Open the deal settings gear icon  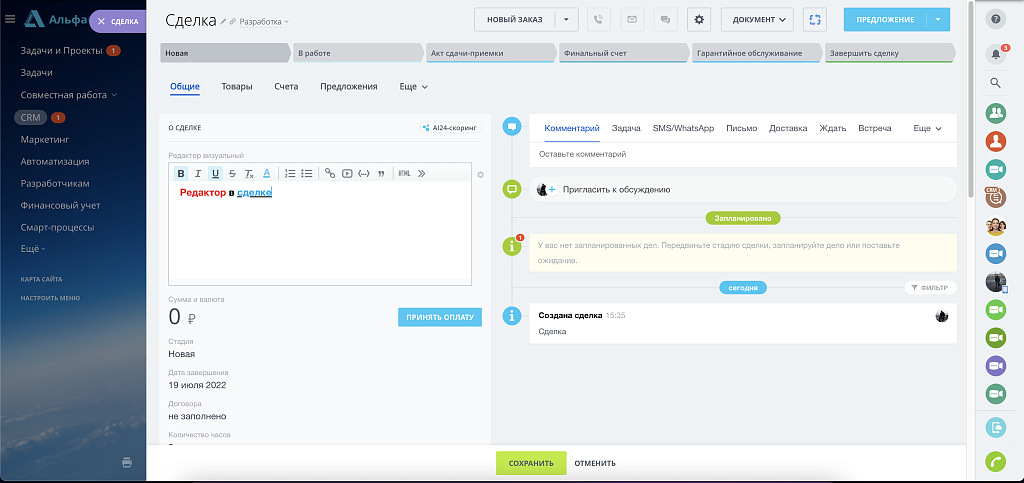pyautogui.click(x=699, y=19)
